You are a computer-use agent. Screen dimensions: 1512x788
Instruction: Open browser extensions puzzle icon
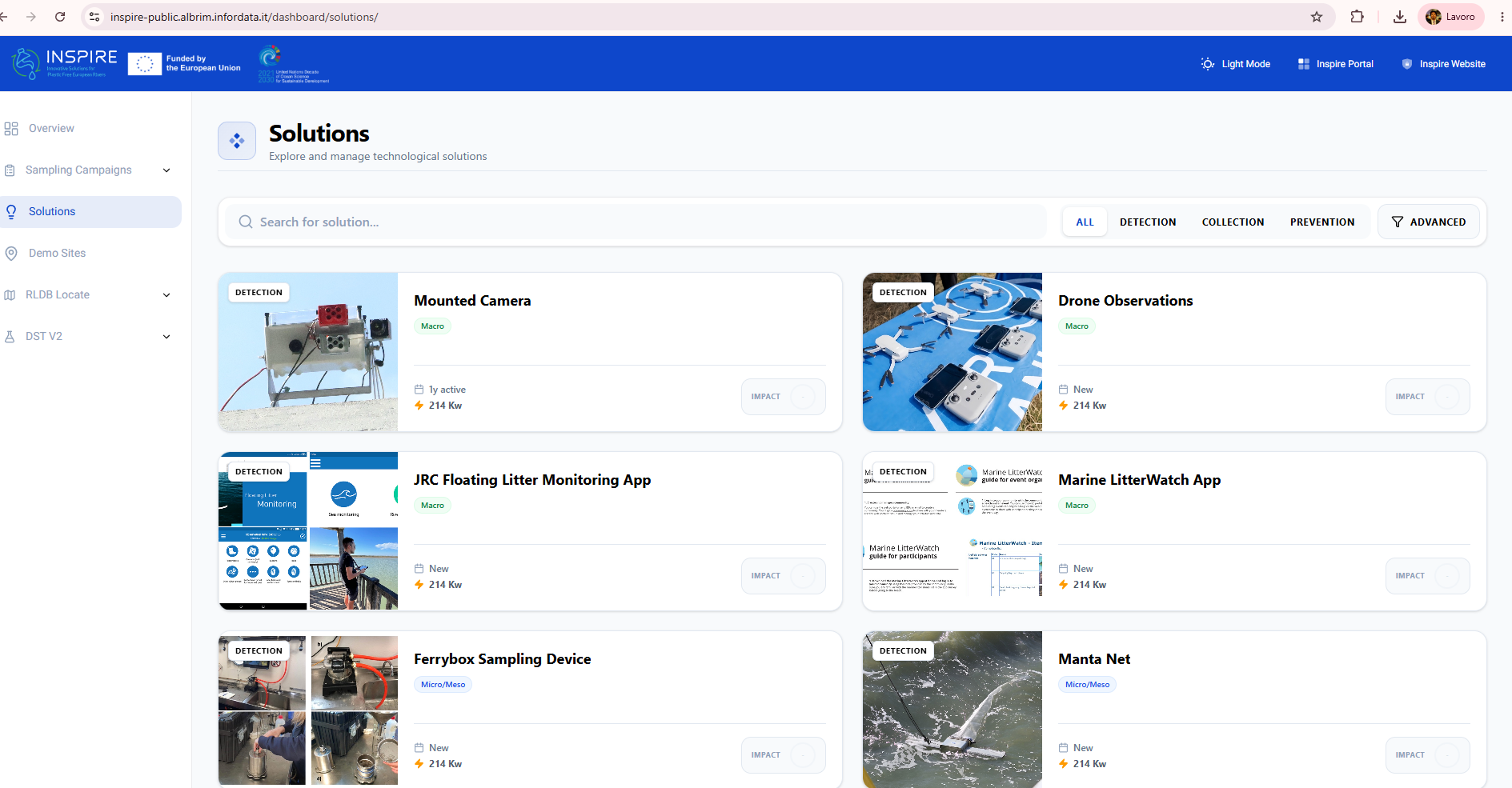[x=1357, y=17]
